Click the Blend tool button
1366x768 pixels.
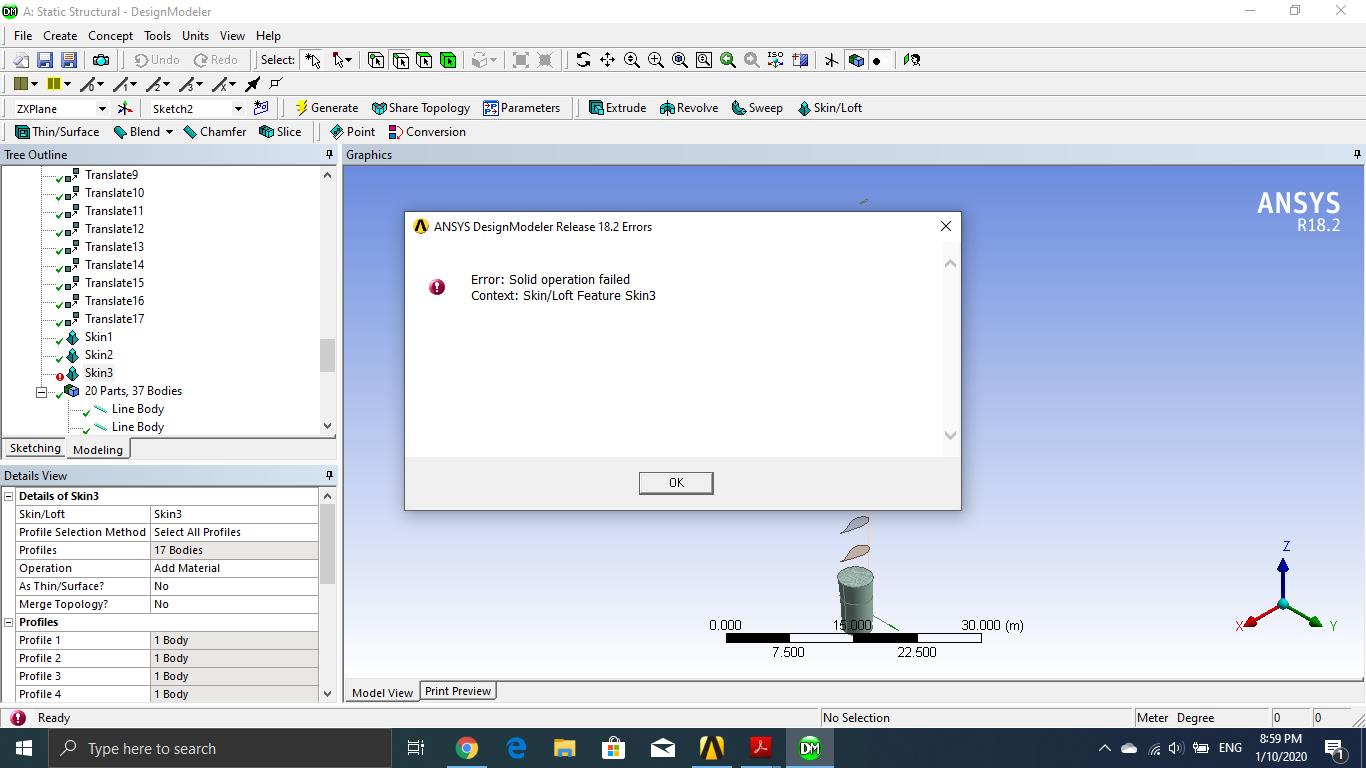pos(136,132)
